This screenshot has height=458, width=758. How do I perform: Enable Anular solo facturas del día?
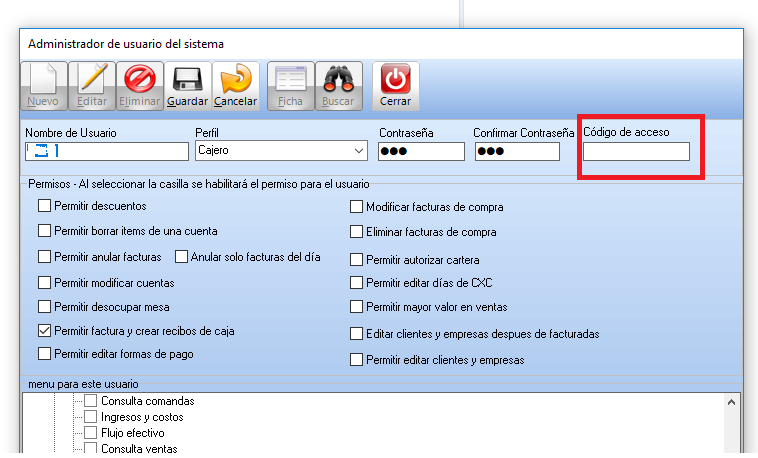(x=181, y=257)
